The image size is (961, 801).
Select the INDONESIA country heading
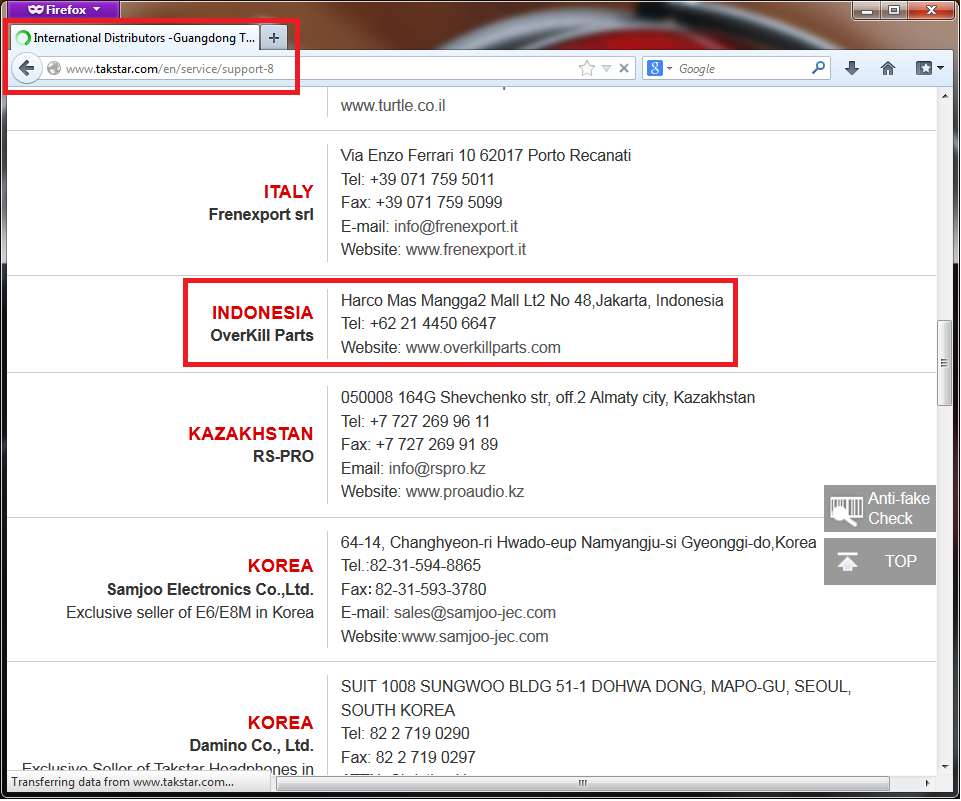point(262,313)
